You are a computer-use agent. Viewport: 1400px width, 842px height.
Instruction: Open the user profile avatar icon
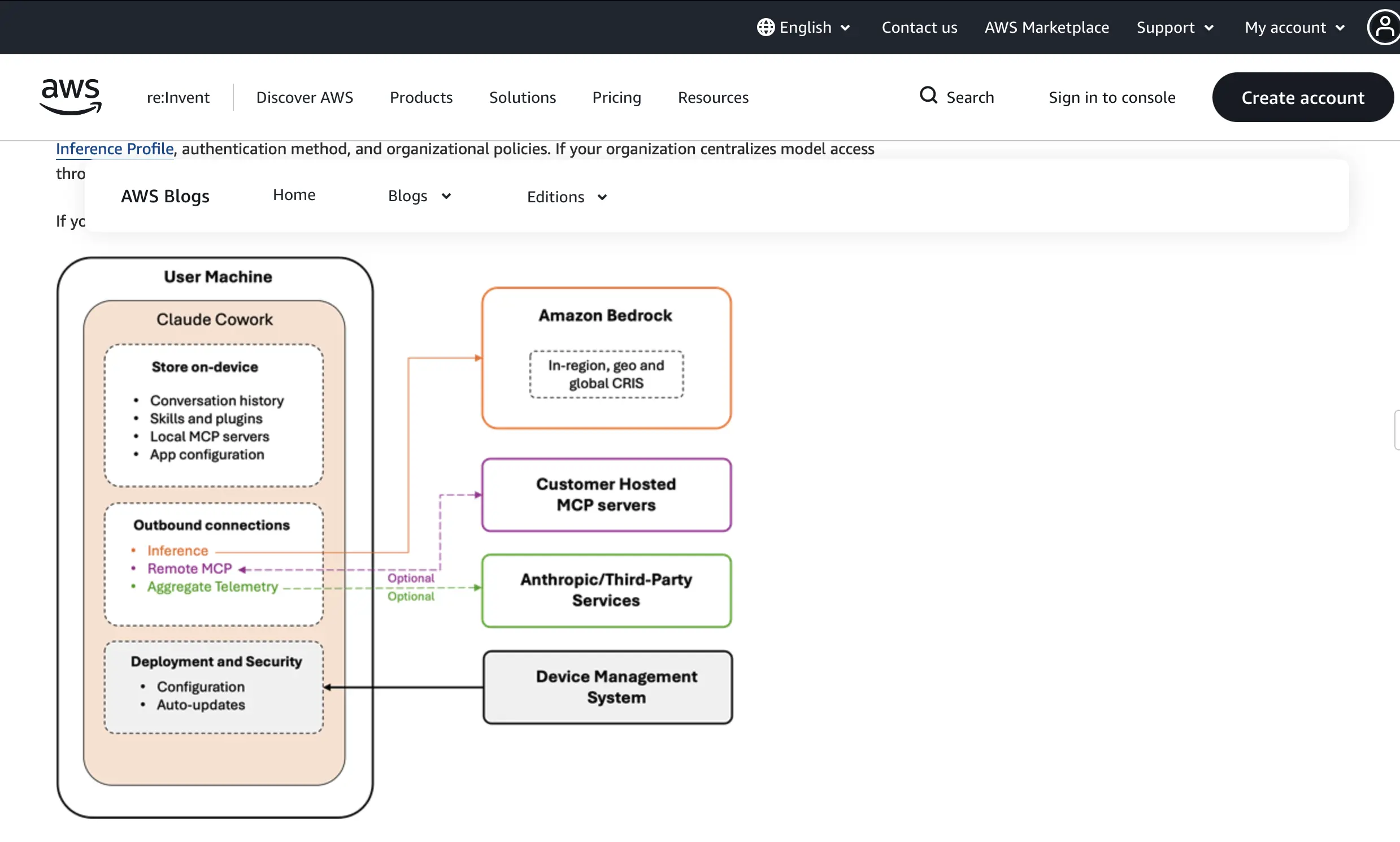[x=1384, y=27]
